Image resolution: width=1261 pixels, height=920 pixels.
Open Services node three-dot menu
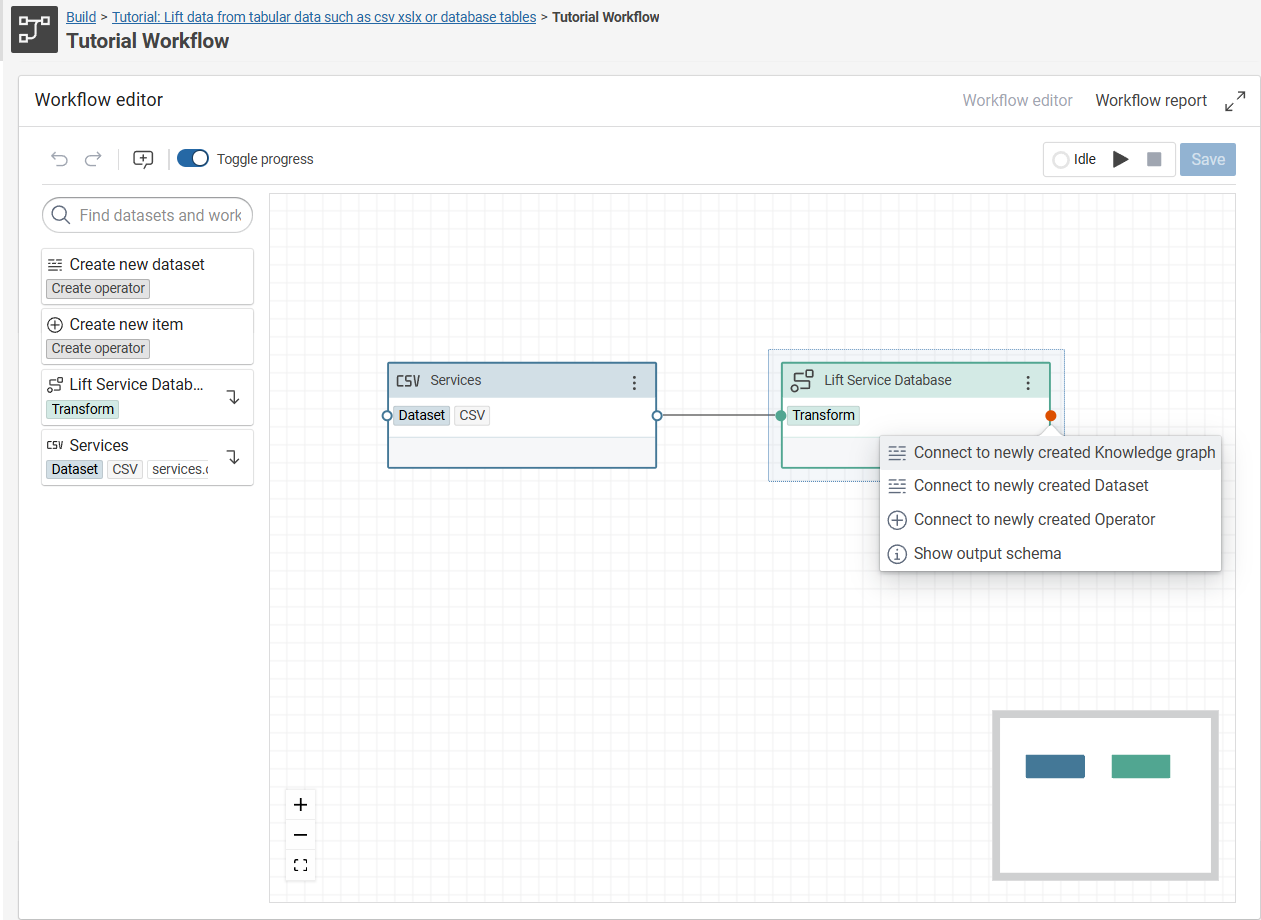pos(634,382)
